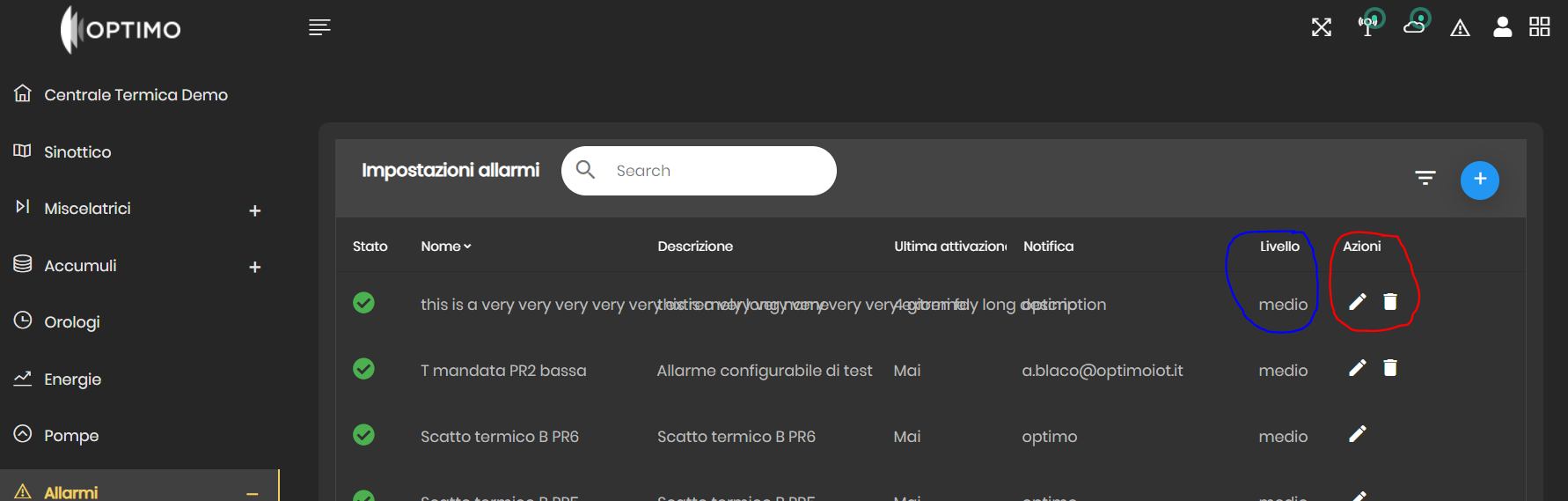Screen dimensions: 1568x501
Task: Toggle status of the very long alarm
Action: click(x=363, y=303)
